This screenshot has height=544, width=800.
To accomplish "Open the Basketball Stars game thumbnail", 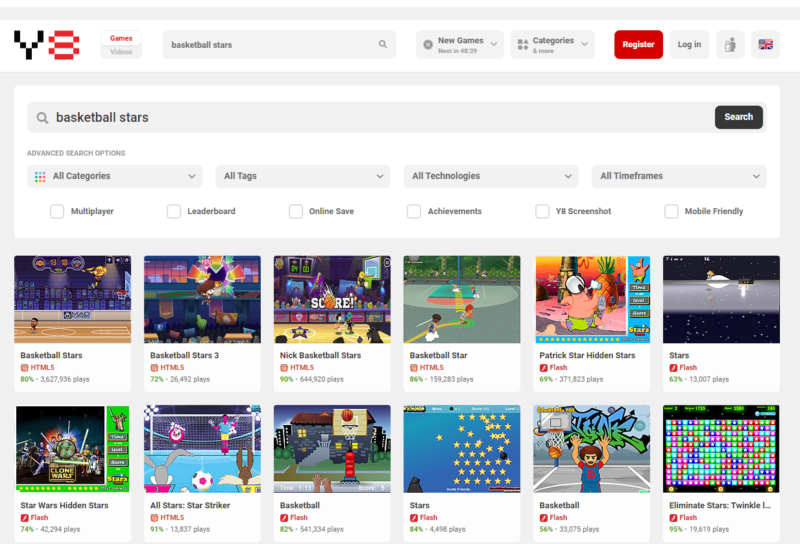I will pos(72,300).
